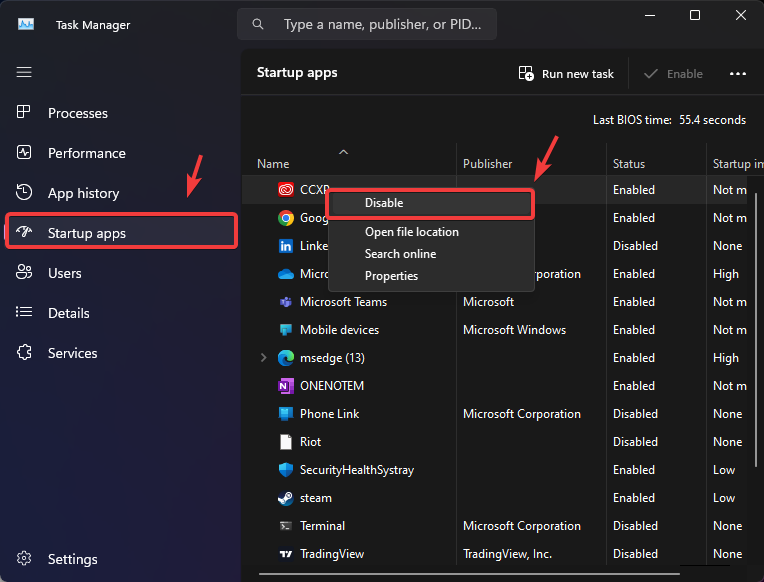Open Task Manager Settings
Screen dimensions: 764x582
72,559
